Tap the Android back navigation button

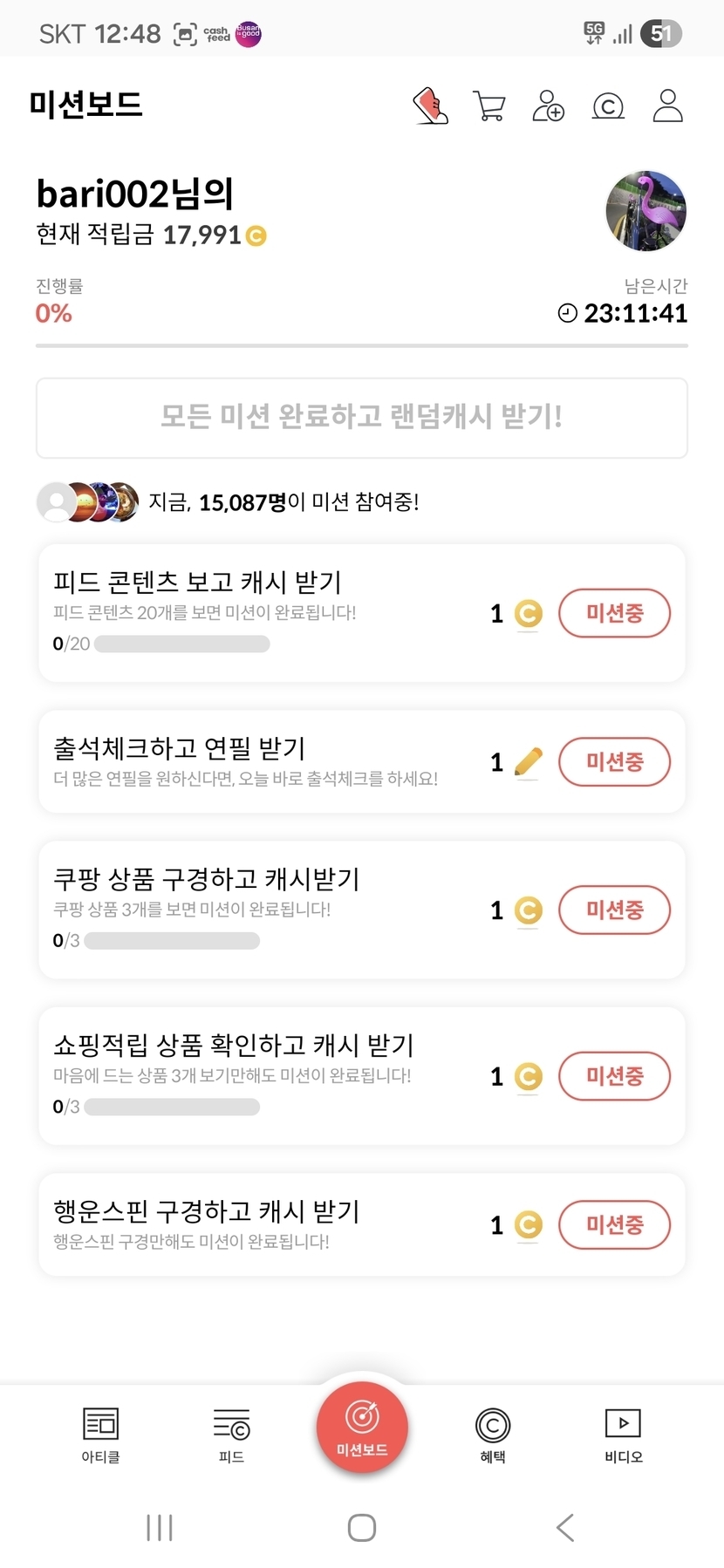click(565, 1527)
